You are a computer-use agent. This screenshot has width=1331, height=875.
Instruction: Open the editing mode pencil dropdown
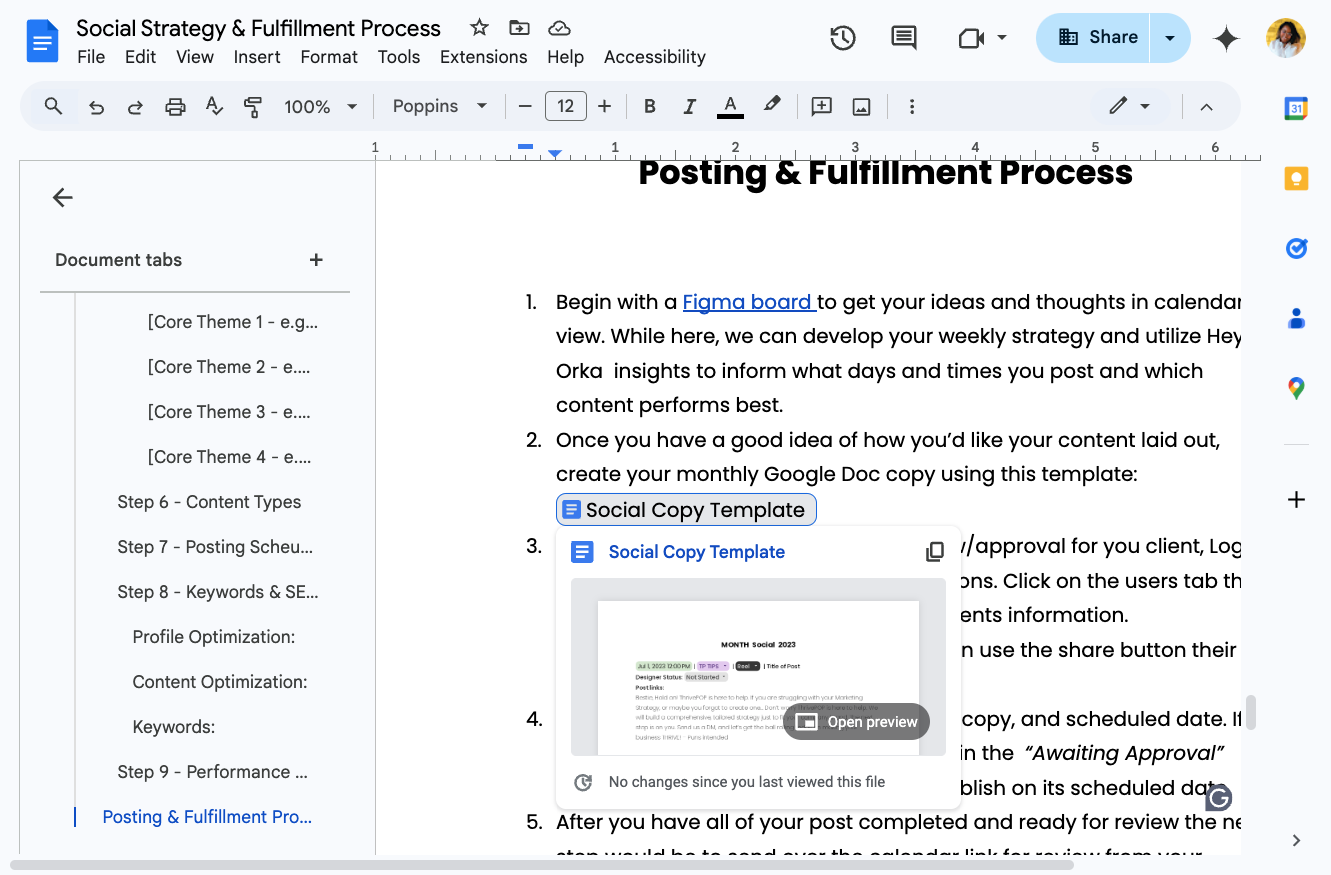(1129, 106)
